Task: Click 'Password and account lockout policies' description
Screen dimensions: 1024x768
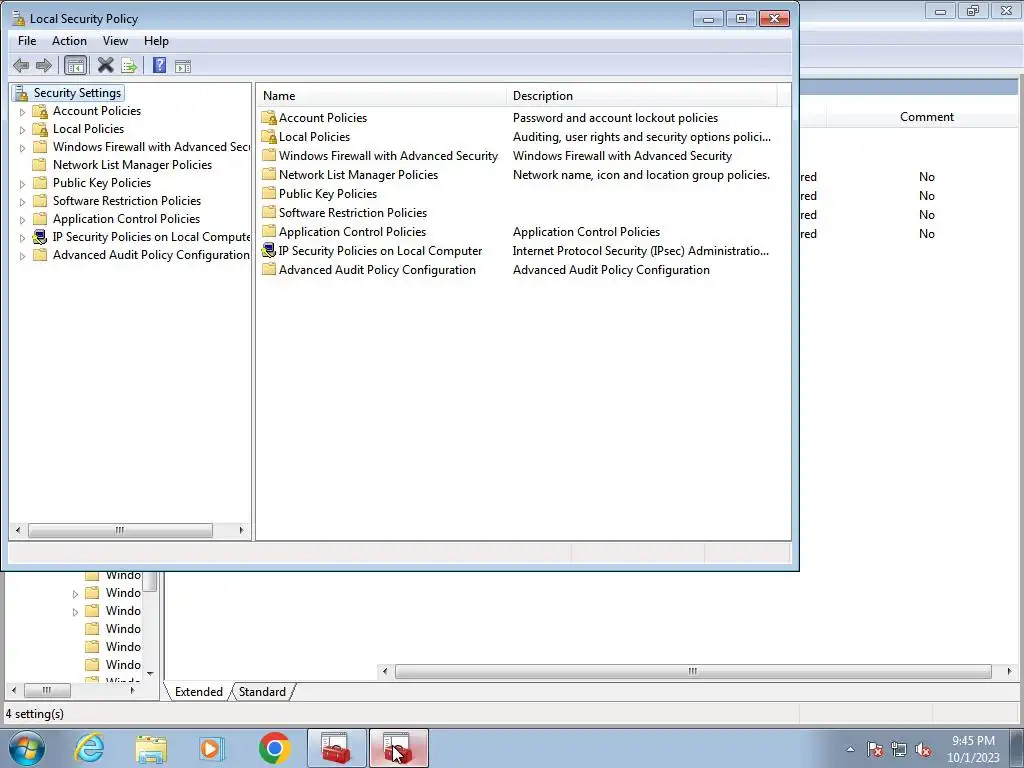Action: point(615,118)
